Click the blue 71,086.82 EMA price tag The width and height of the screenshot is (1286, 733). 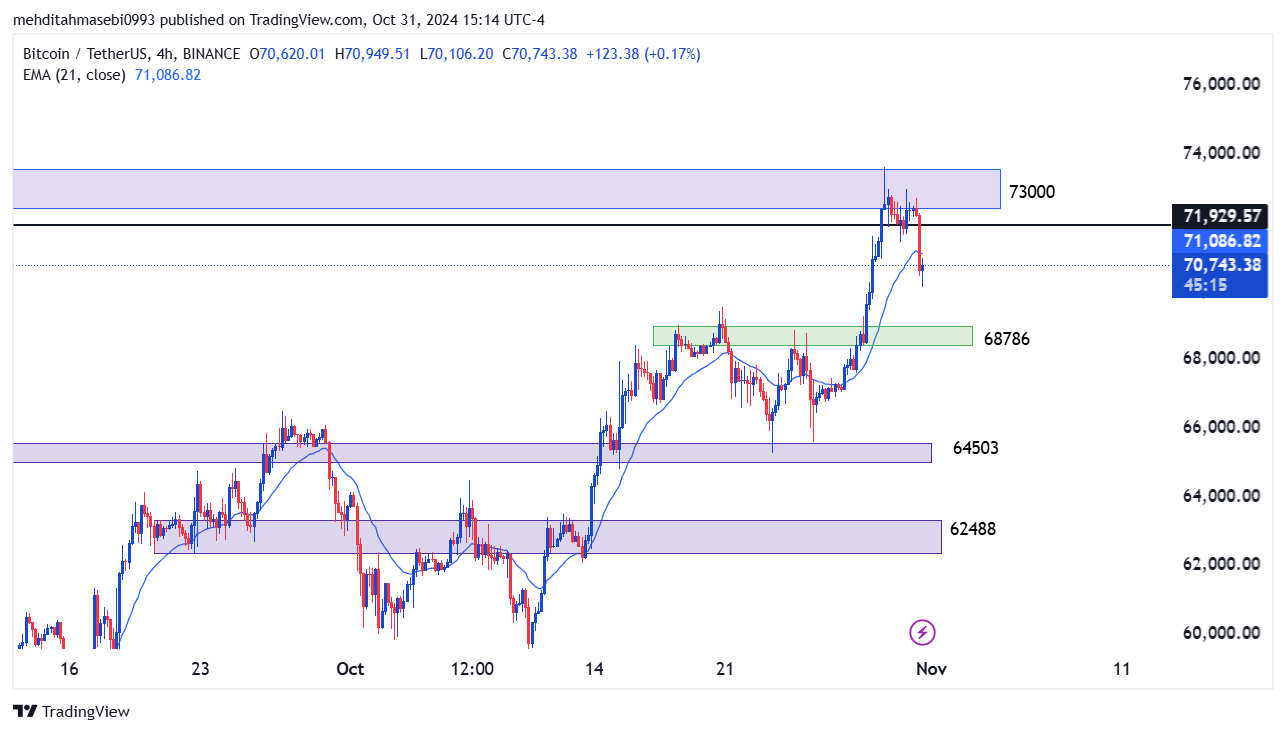point(1219,241)
